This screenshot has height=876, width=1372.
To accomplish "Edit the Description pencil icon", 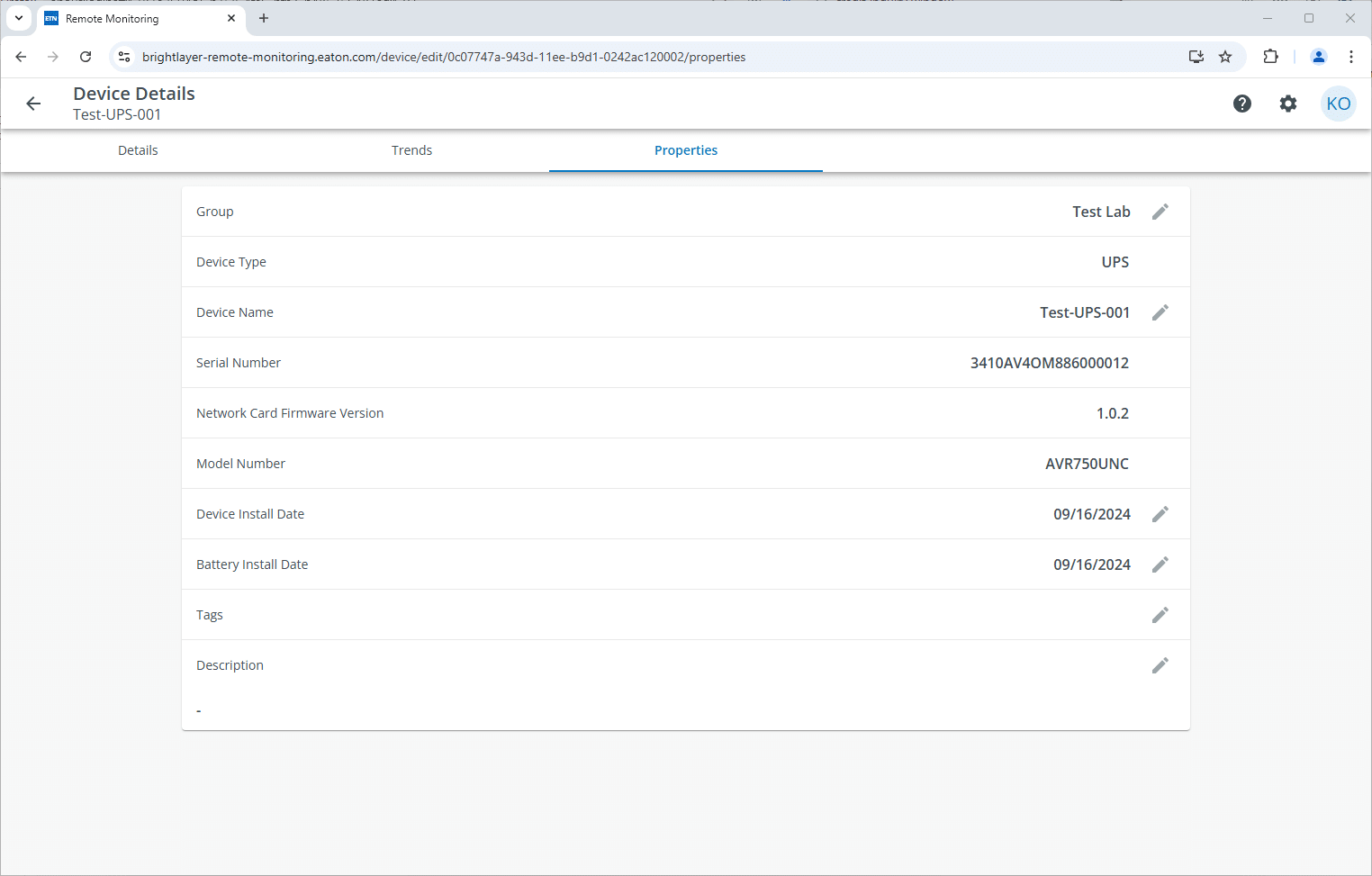I will (x=1160, y=665).
